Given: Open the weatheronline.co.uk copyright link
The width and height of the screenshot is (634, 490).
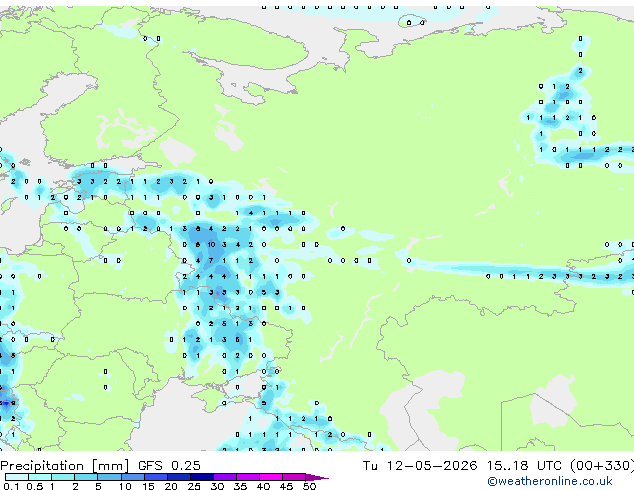Looking at the screenshot, I should 550,481.
